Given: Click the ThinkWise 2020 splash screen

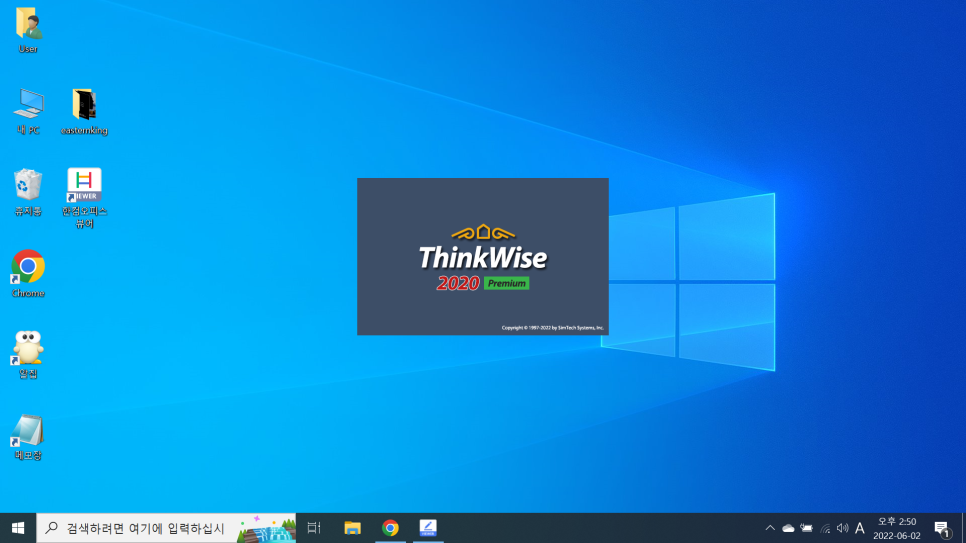Looking at the screenshot, I should tap(482, 256).
